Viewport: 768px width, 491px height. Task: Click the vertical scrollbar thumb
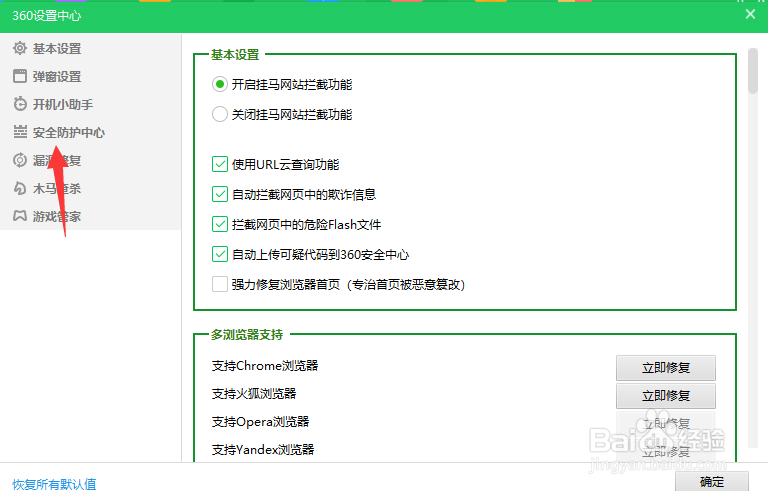[x=753, y=71]
